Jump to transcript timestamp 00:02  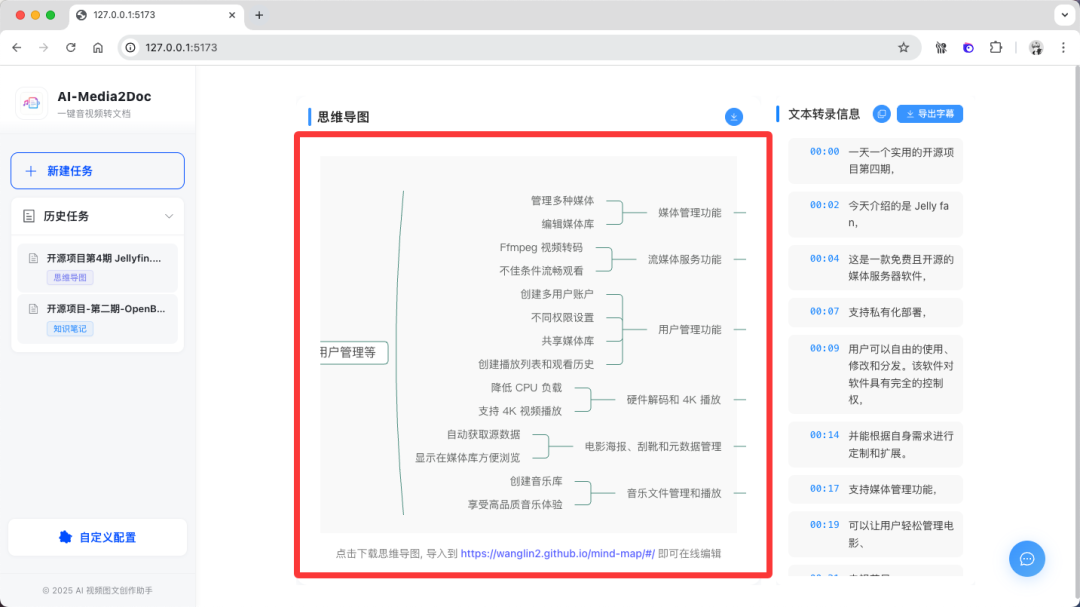click(824, 205)
